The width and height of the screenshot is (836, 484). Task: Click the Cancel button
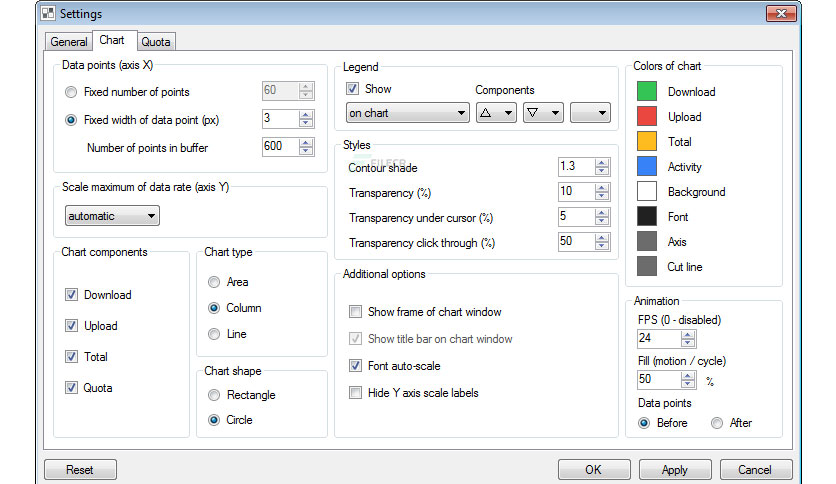click(x=756, y=470)
